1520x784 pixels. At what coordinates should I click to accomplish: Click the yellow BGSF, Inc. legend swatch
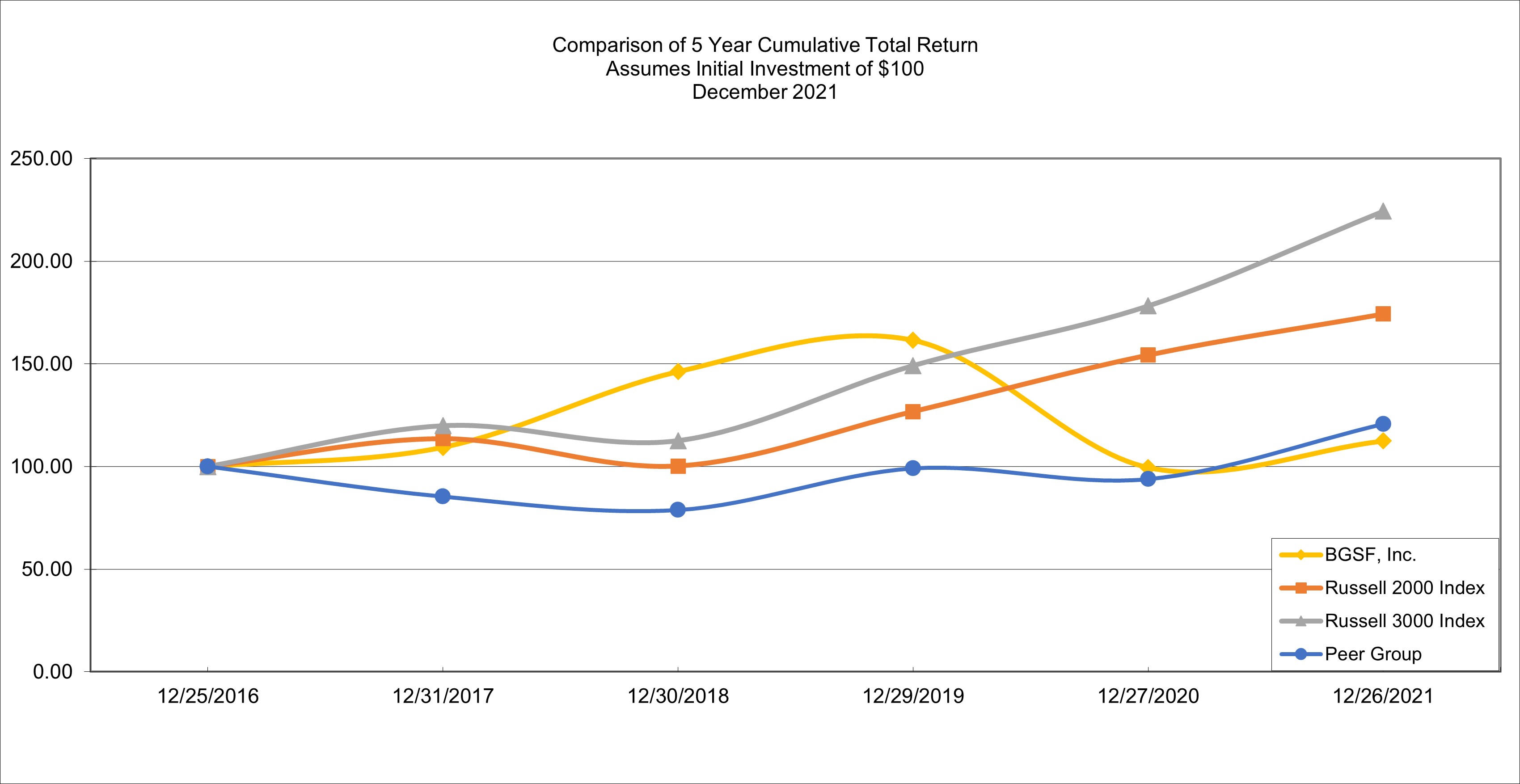(x=1300, y=555)
